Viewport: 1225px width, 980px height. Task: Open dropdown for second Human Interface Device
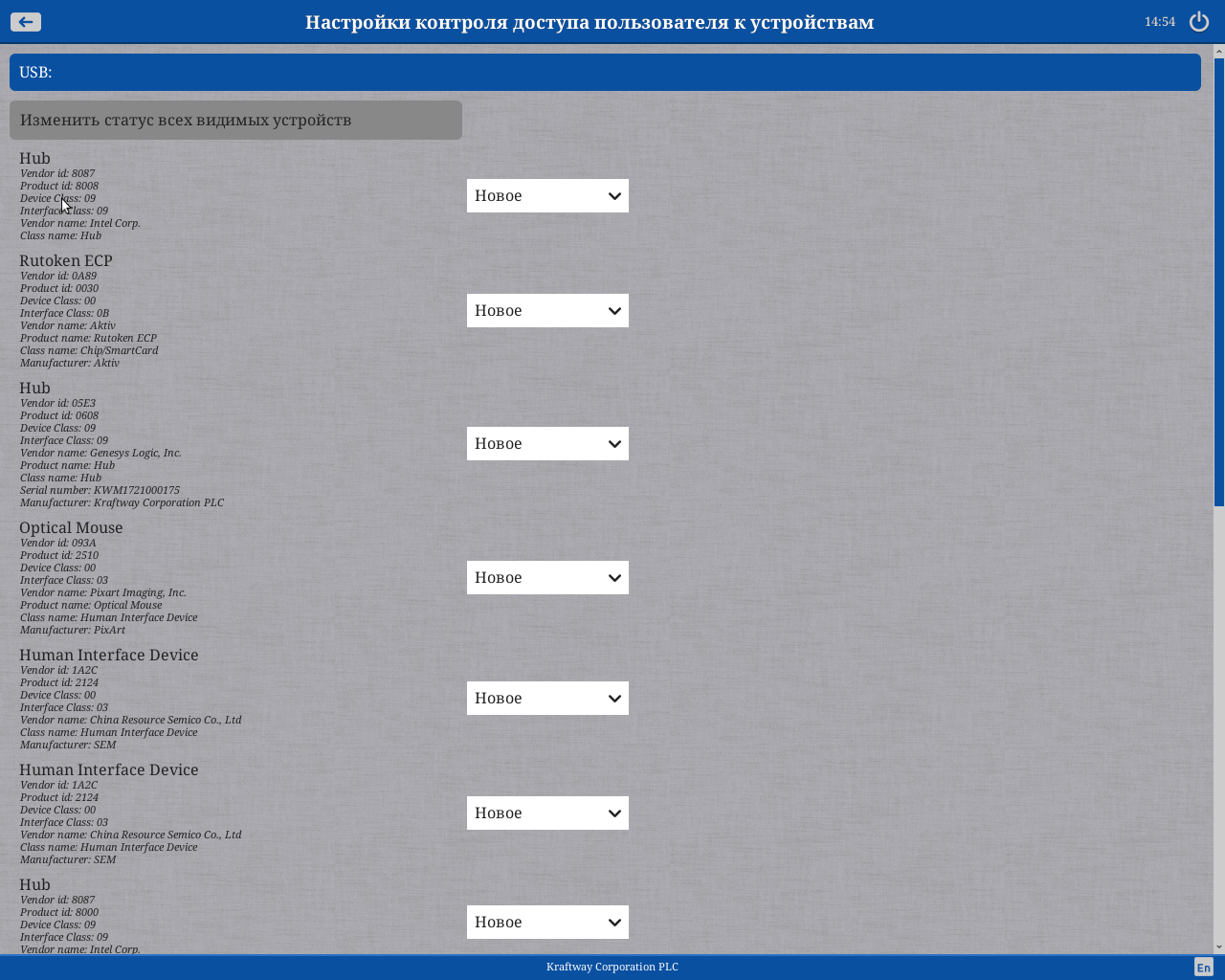coord(547,813)
